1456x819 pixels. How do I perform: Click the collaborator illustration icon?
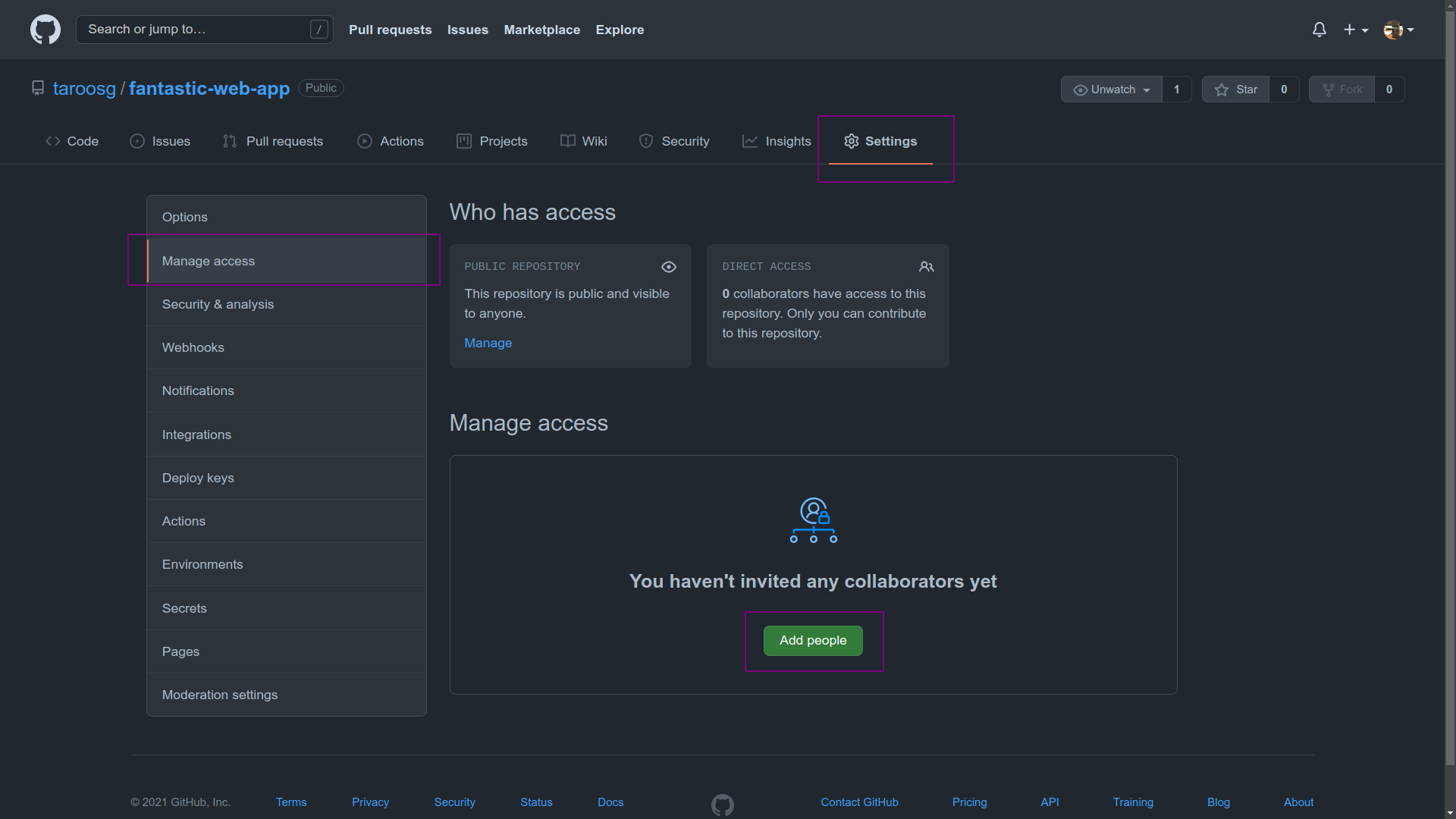pos(814,520)
